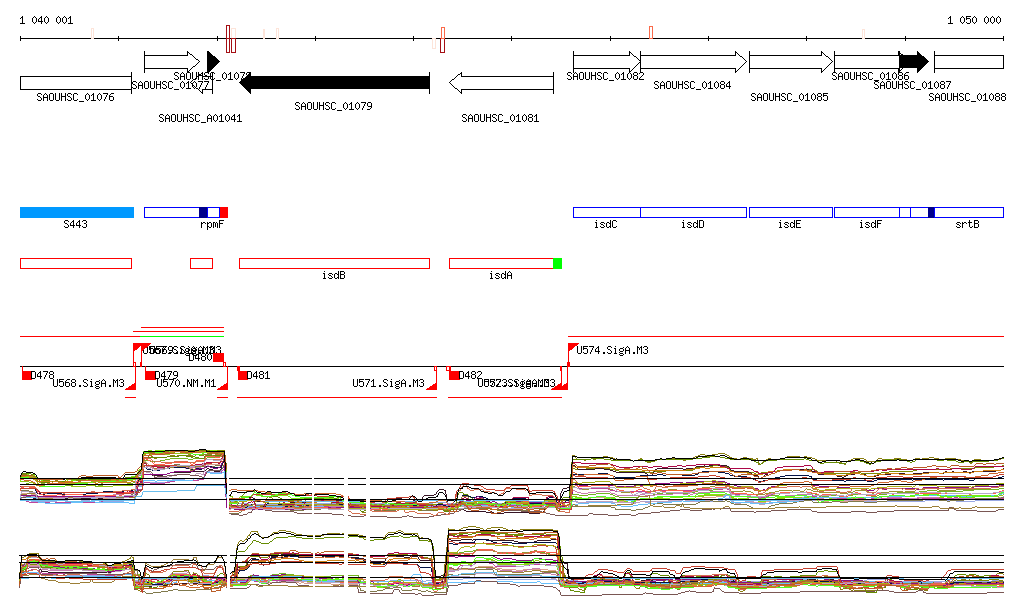Click the U574.SigA.M3 red flag marker

[x=572, y=349]
